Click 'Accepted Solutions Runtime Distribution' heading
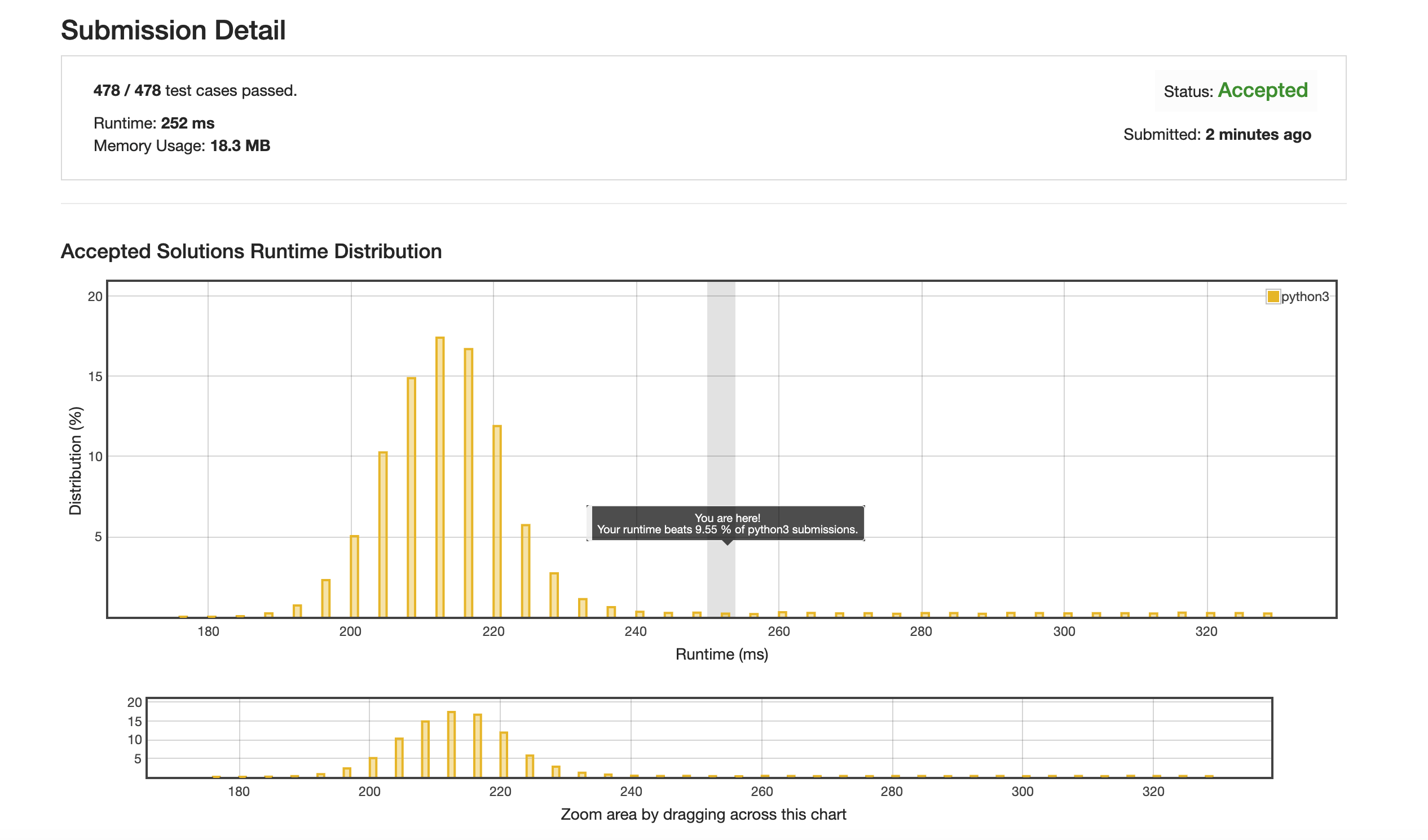Viewport: 1428px width, 840px height. (252, 251)
